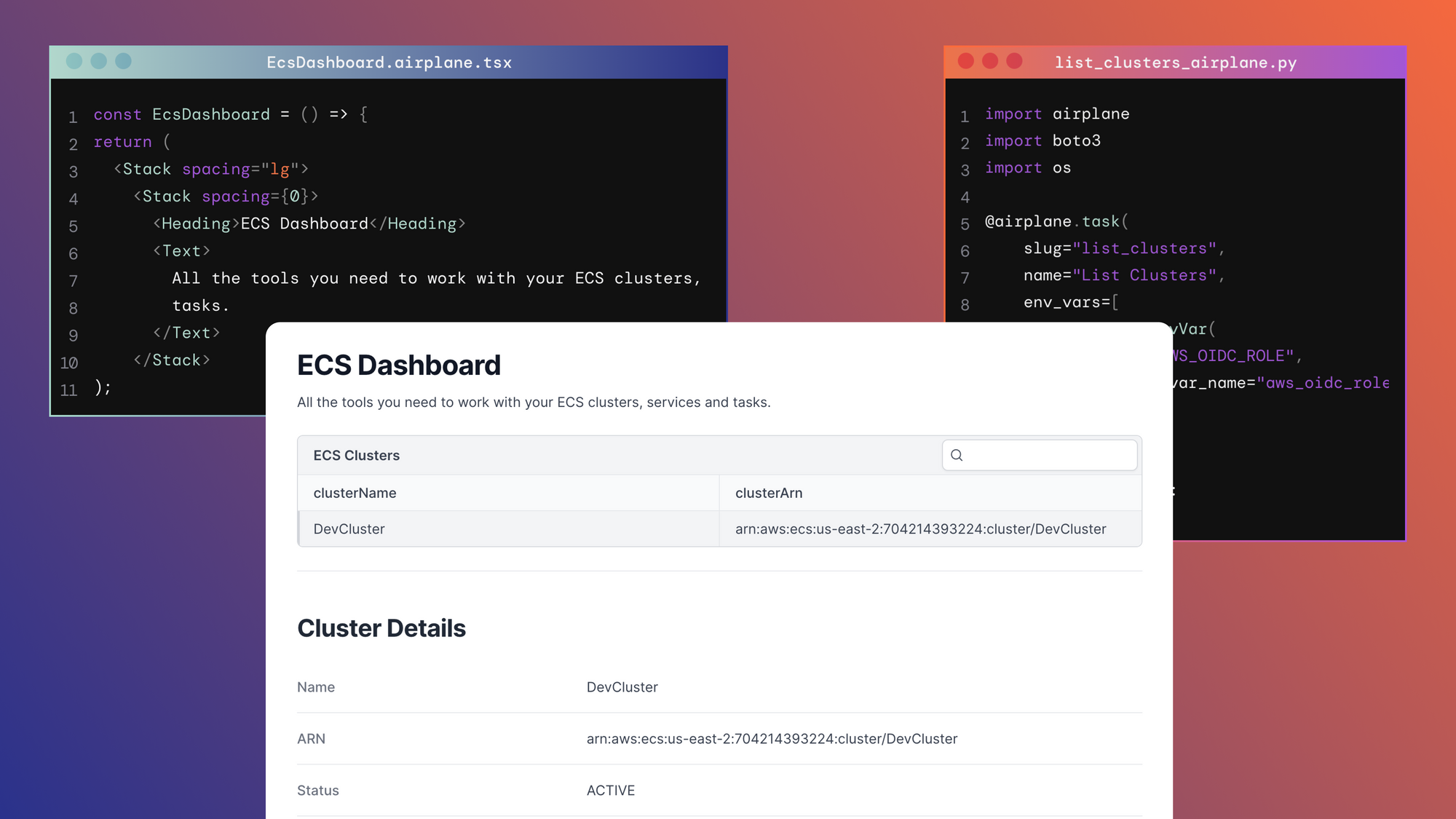Click the first gray dot in EcsDashboard window
Screen dimensions: 1456x819
pos(74,61)
